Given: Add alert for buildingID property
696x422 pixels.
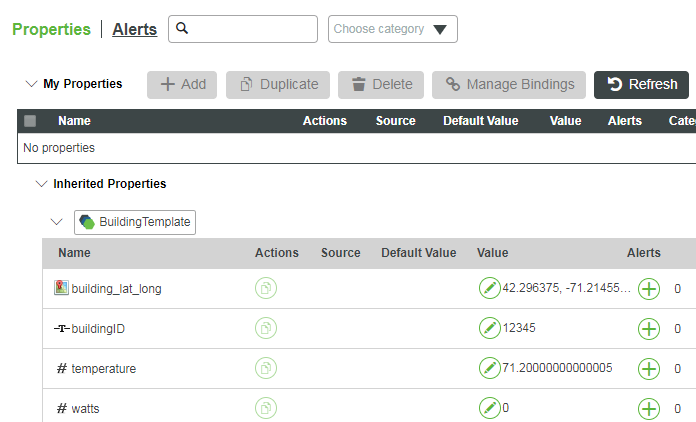Looking at the screenshot, I should point(649,328).
